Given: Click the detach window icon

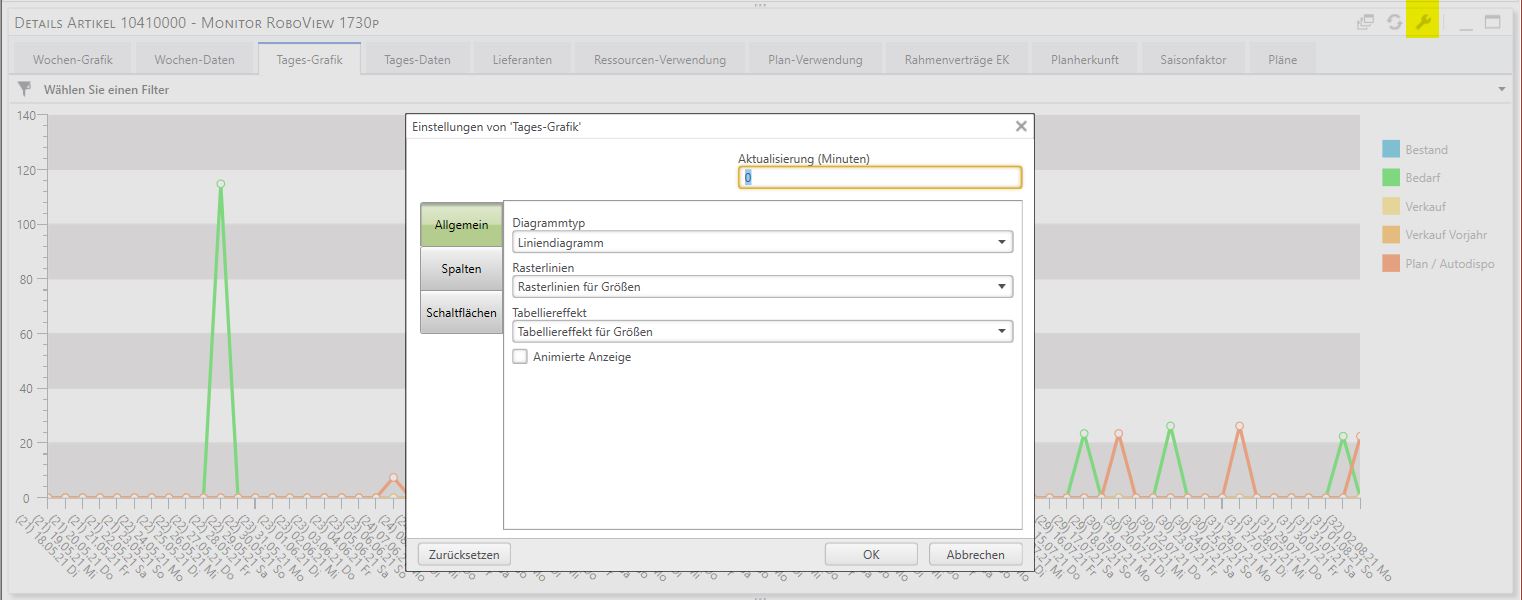Looking at the screenshot, I should (1365, 22).
